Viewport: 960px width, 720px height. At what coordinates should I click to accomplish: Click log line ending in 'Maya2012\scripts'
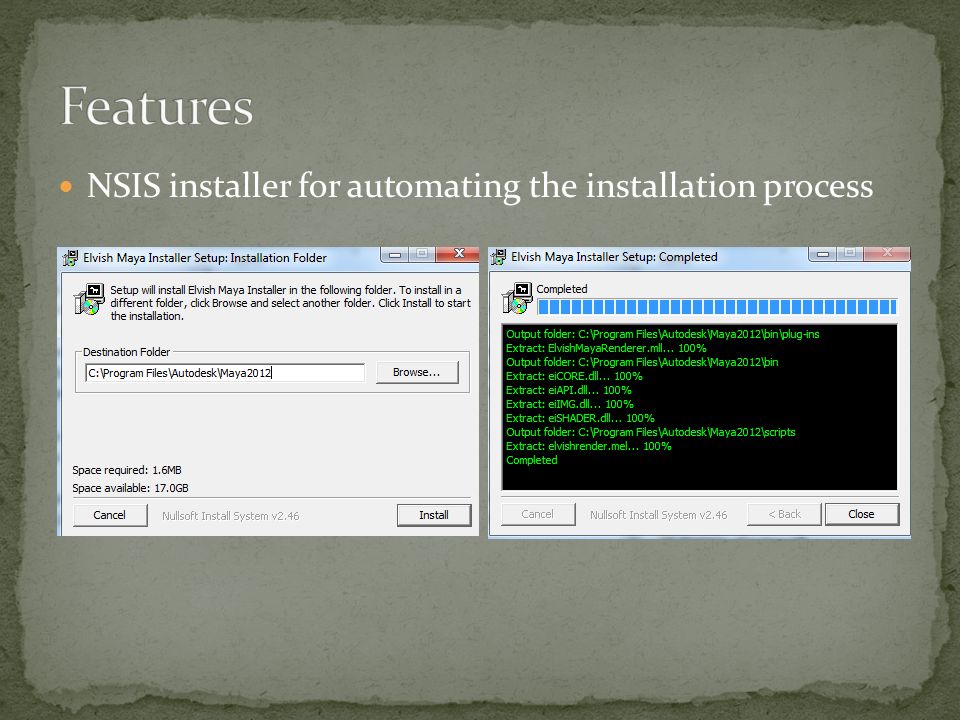tap(651, 432)
